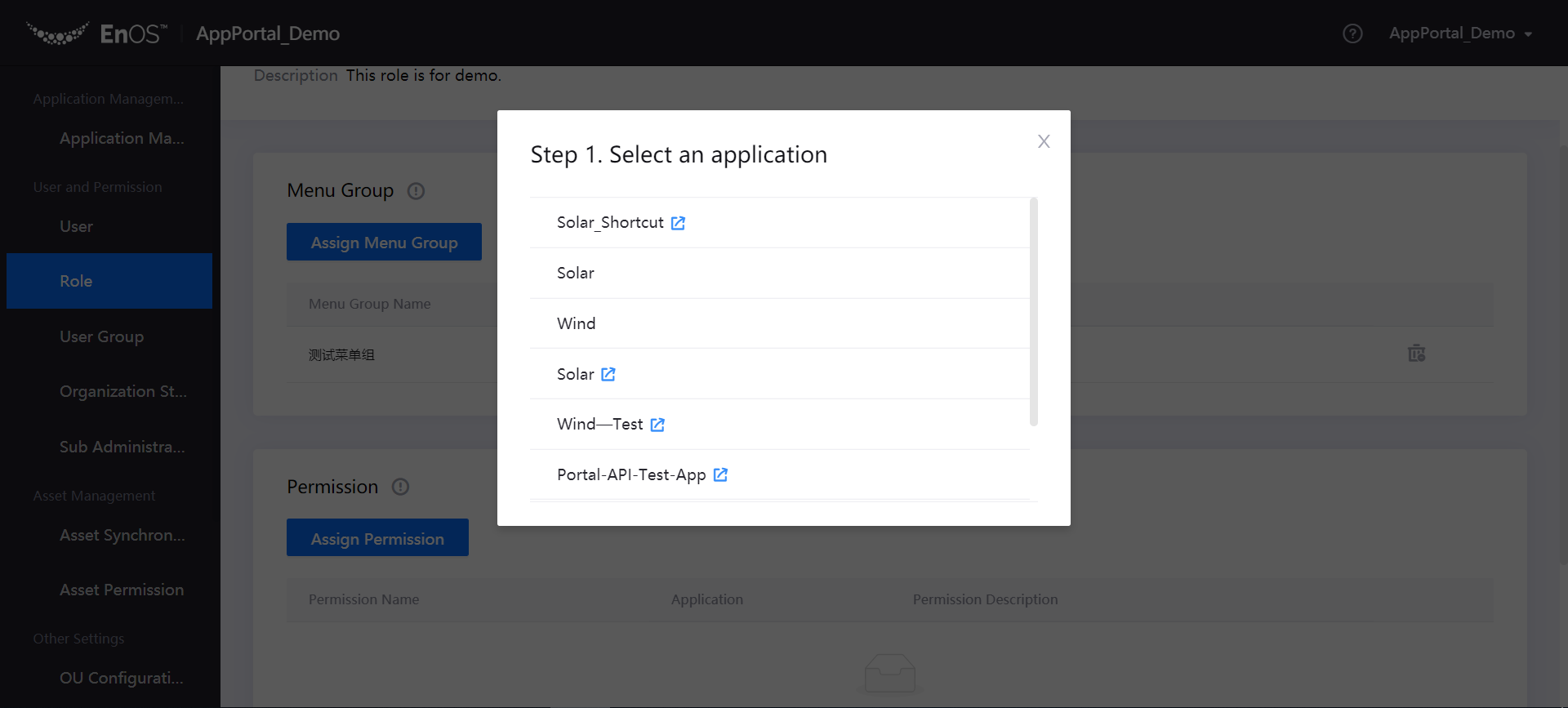Open Asset Permission sidebar item

point(122,590)
